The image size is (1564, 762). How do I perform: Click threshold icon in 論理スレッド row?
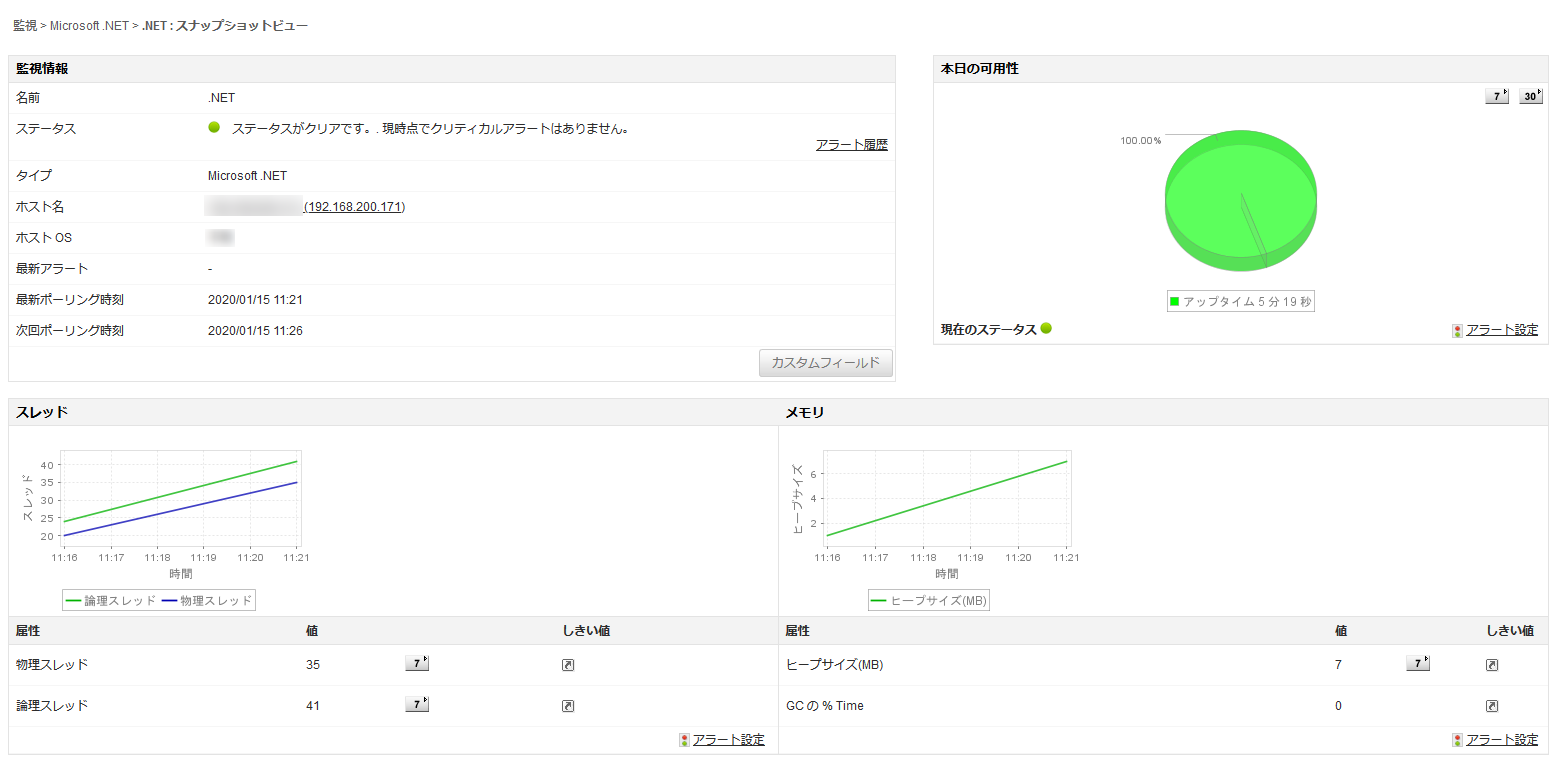coord(568,706)
